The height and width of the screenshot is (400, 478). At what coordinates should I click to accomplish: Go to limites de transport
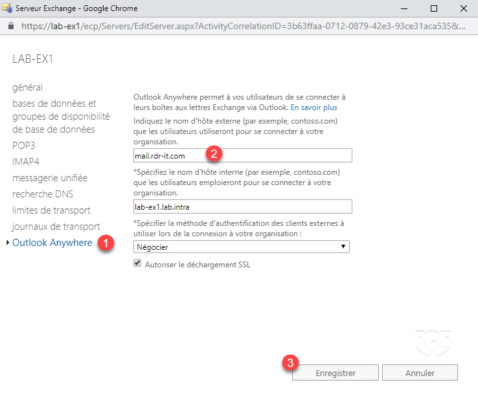51,210
